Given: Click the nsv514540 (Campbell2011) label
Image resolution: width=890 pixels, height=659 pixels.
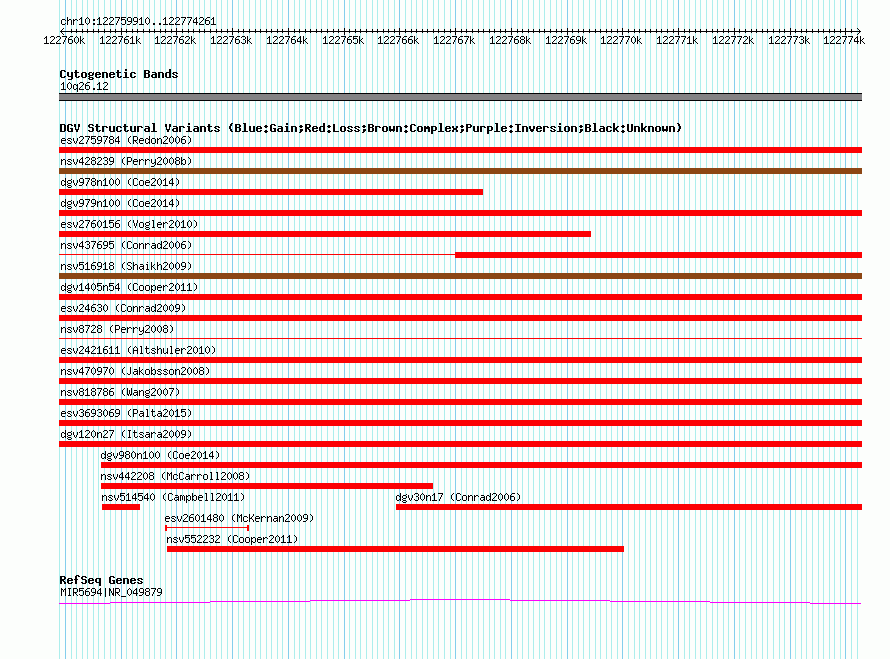Looking at the screenshot, I should tap(173, 497).
